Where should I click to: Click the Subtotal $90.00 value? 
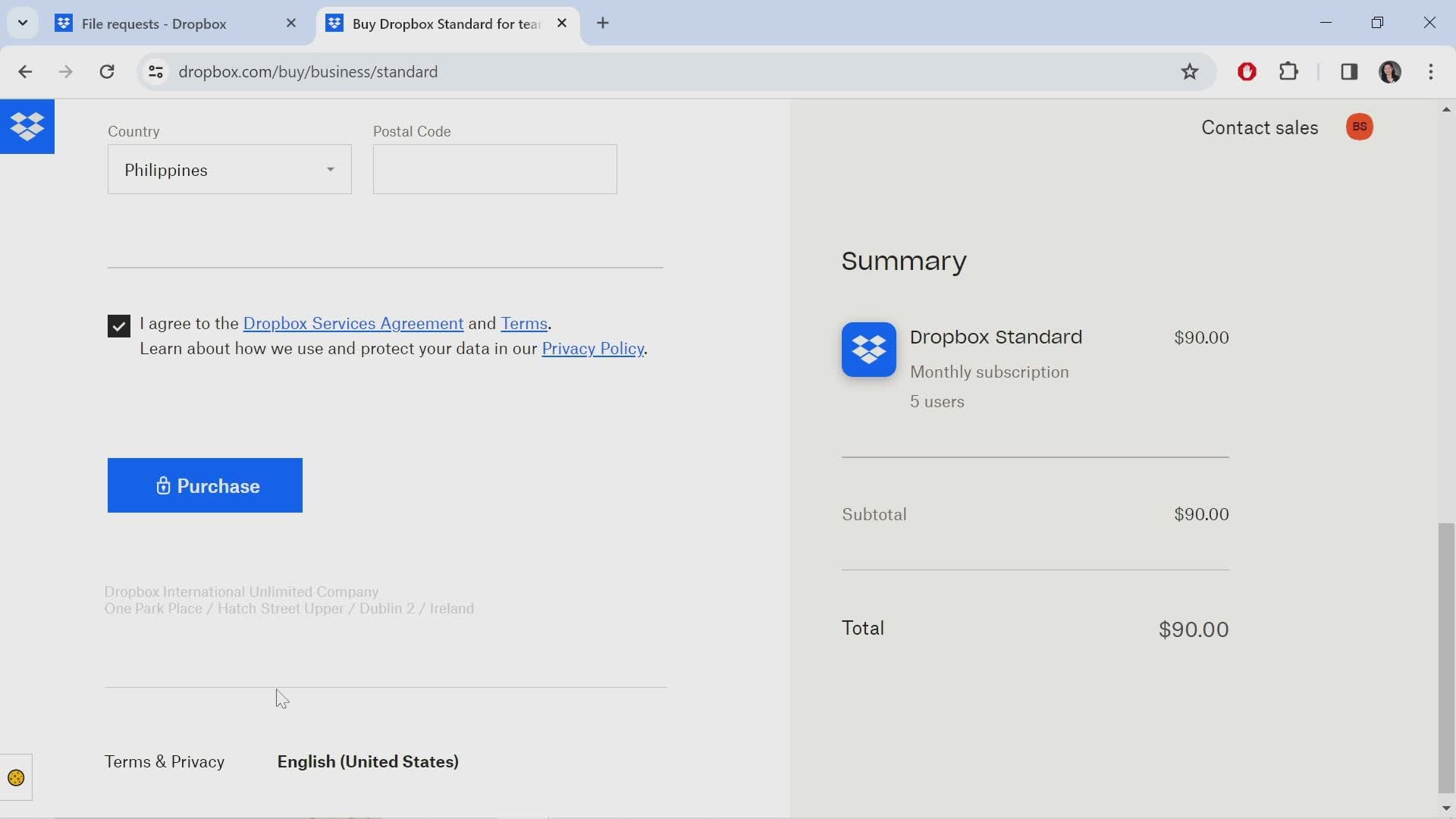pos(1201,514)
